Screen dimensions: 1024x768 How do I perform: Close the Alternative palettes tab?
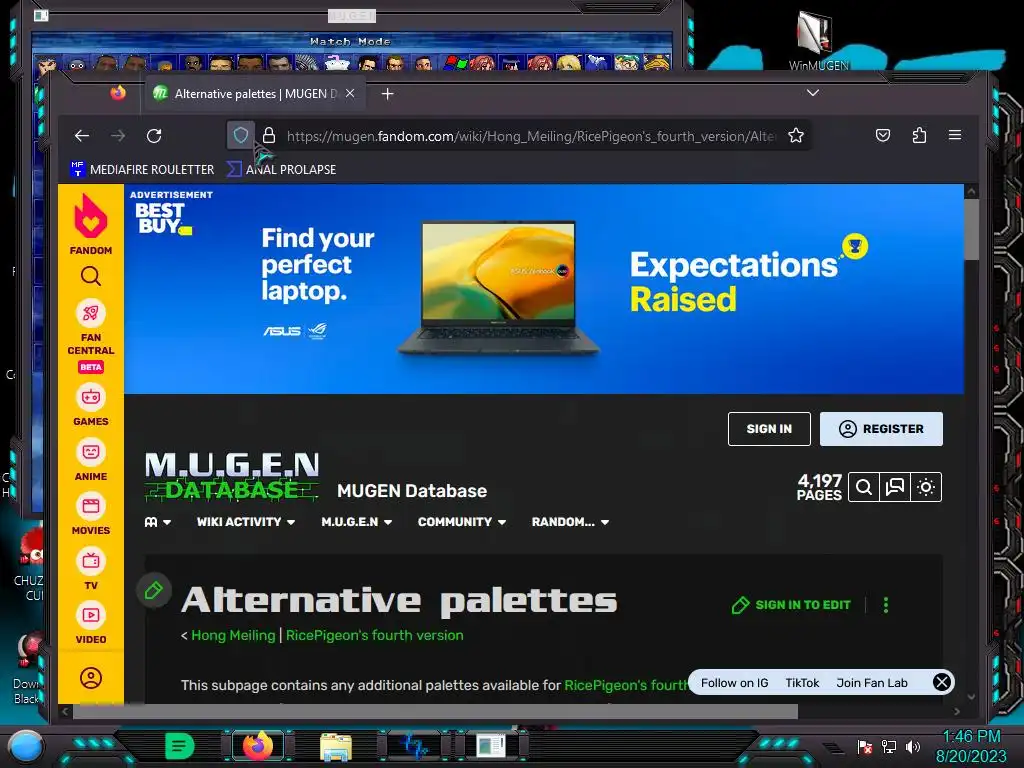click(x=350, y=93)
